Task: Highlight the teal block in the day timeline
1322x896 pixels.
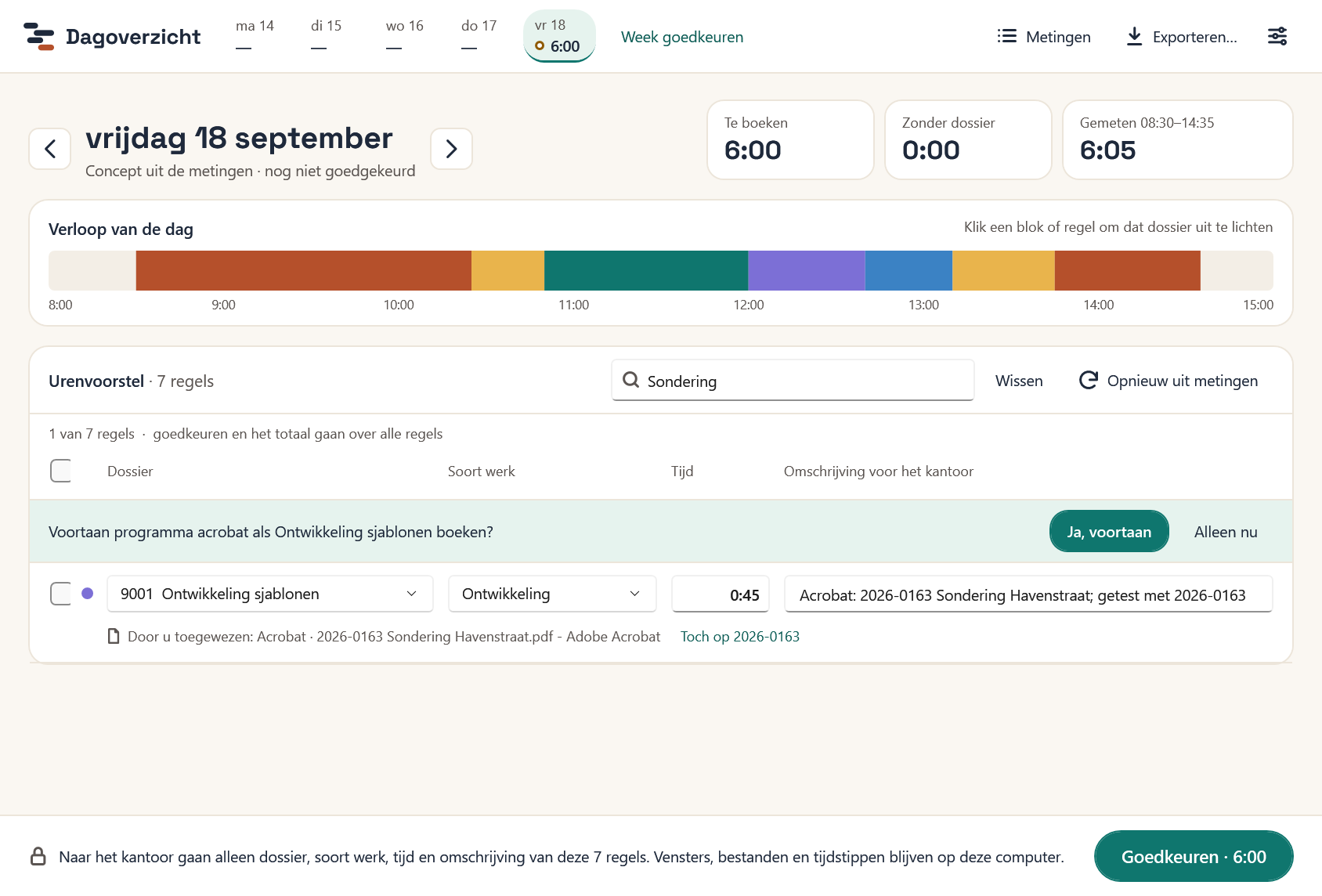Action: [x=646, y=270]
